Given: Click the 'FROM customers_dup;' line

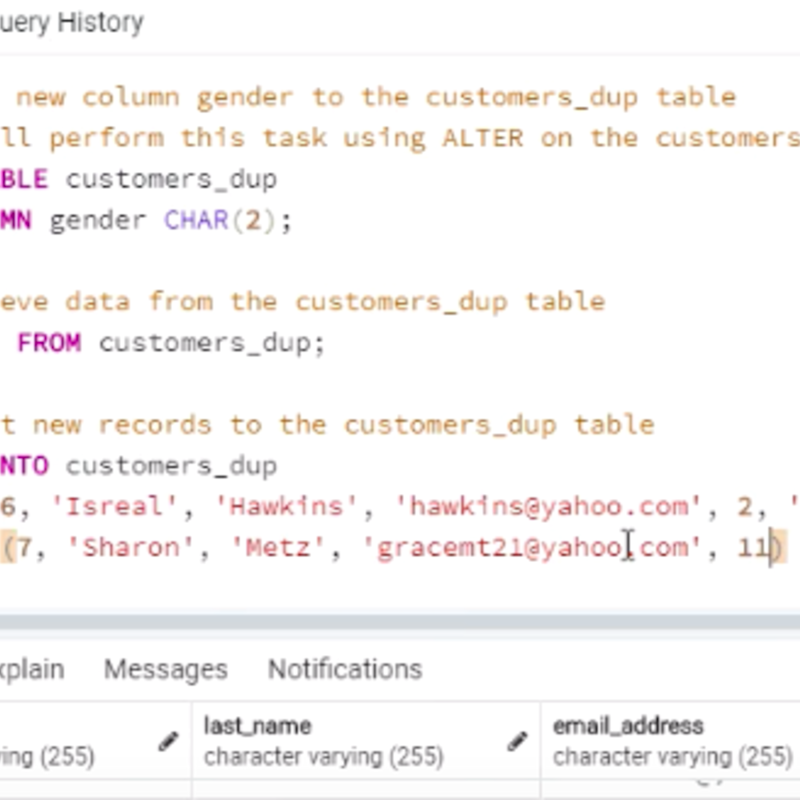Looking at the screenshot, I should pos(171,342).
